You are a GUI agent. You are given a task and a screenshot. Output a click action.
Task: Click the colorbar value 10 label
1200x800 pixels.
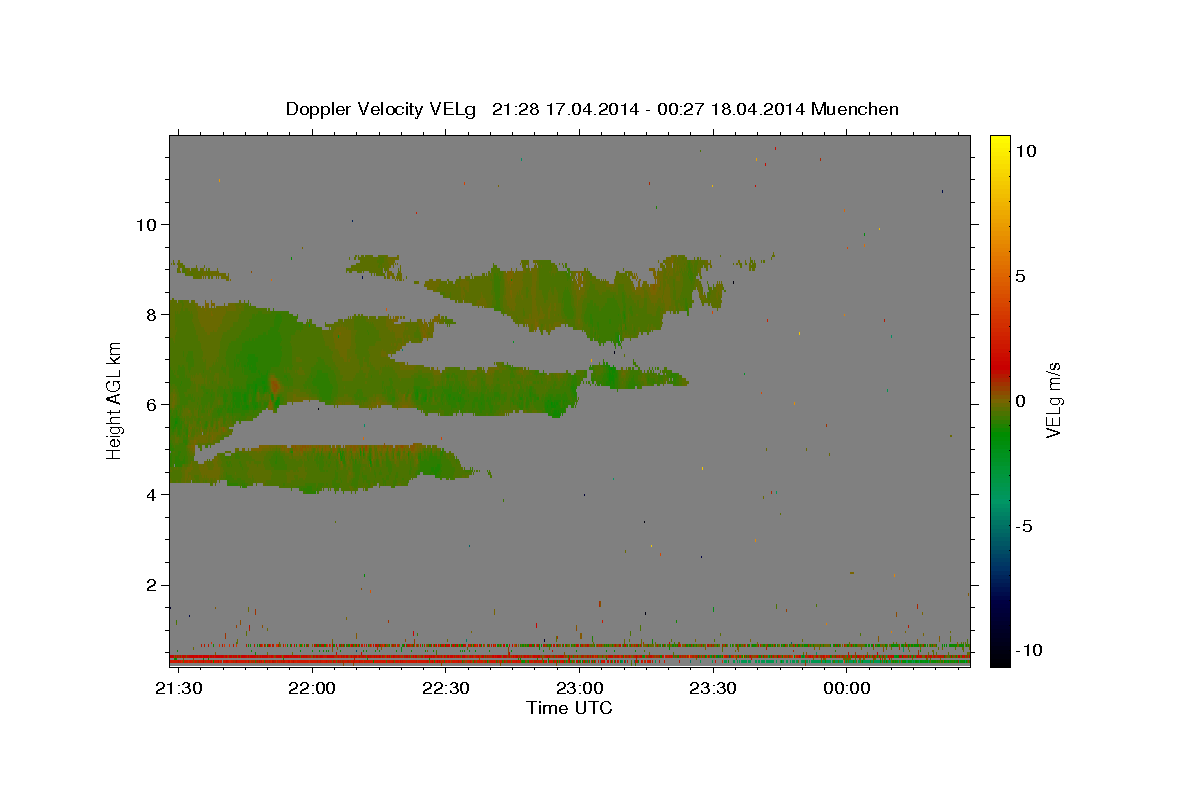[x=1025, y=150]
